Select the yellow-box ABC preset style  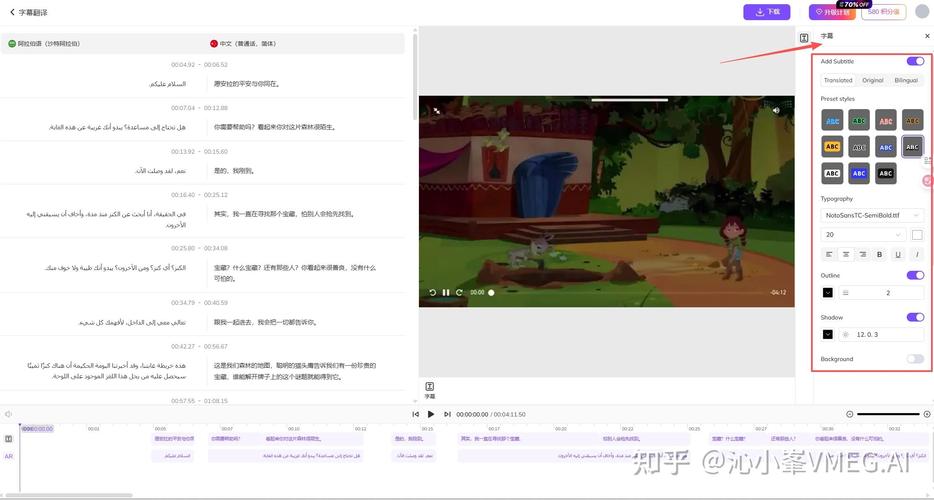click(832, 147)
